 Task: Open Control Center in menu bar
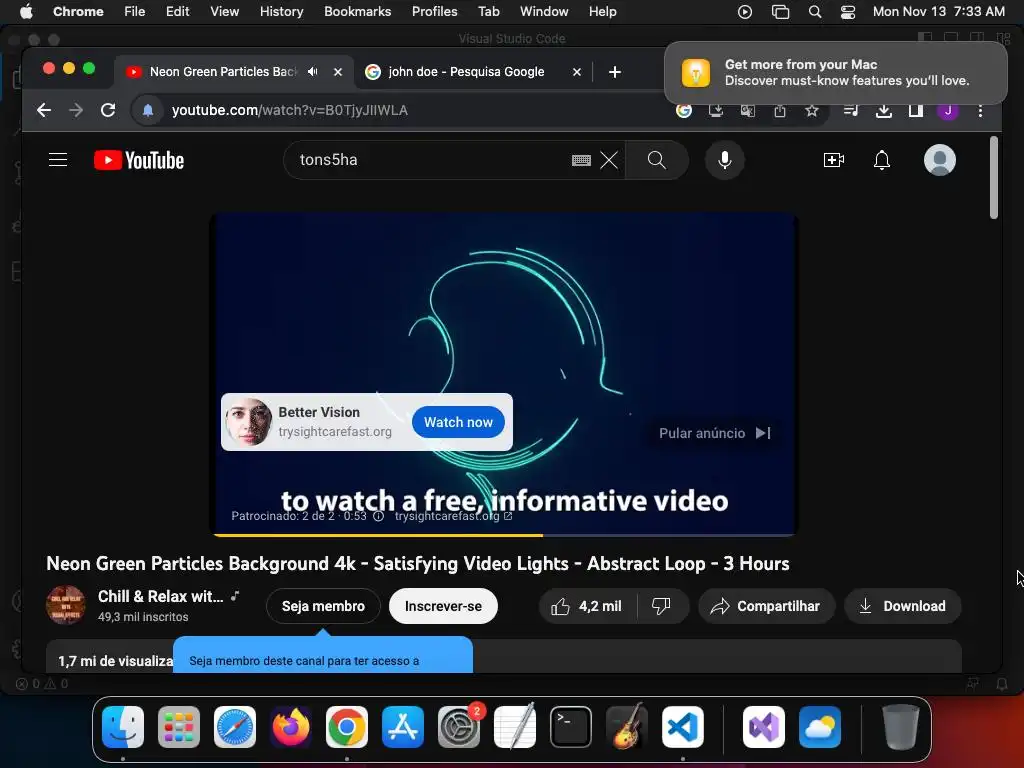click(848, 11)
